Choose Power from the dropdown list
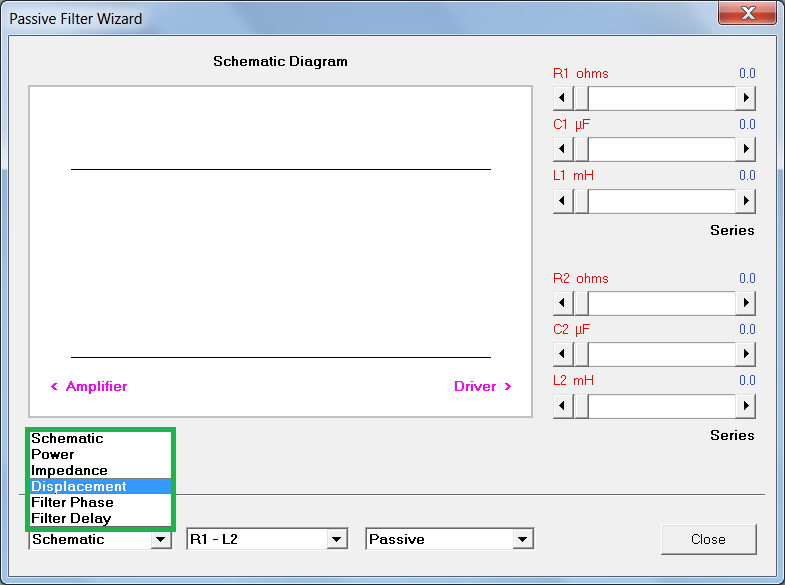The image size is (785, 585). (x=100, y=454)
